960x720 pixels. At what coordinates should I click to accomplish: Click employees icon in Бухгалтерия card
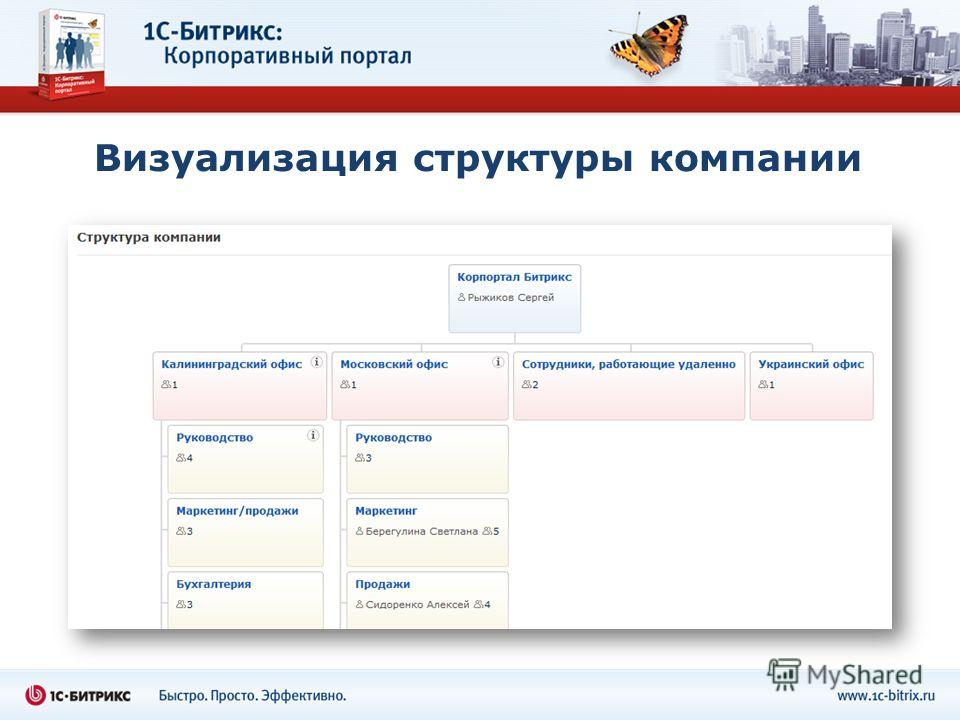[x=181, y=604]
